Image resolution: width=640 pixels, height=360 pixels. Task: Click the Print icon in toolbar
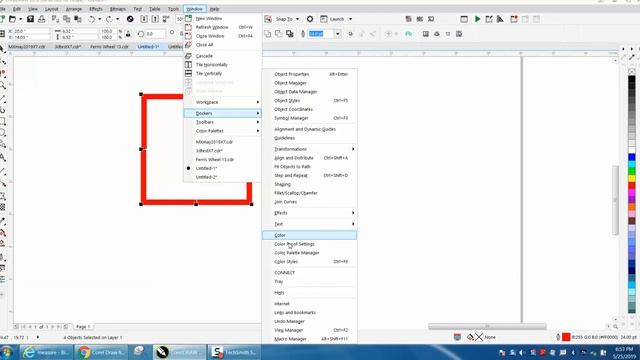point(42,19)
